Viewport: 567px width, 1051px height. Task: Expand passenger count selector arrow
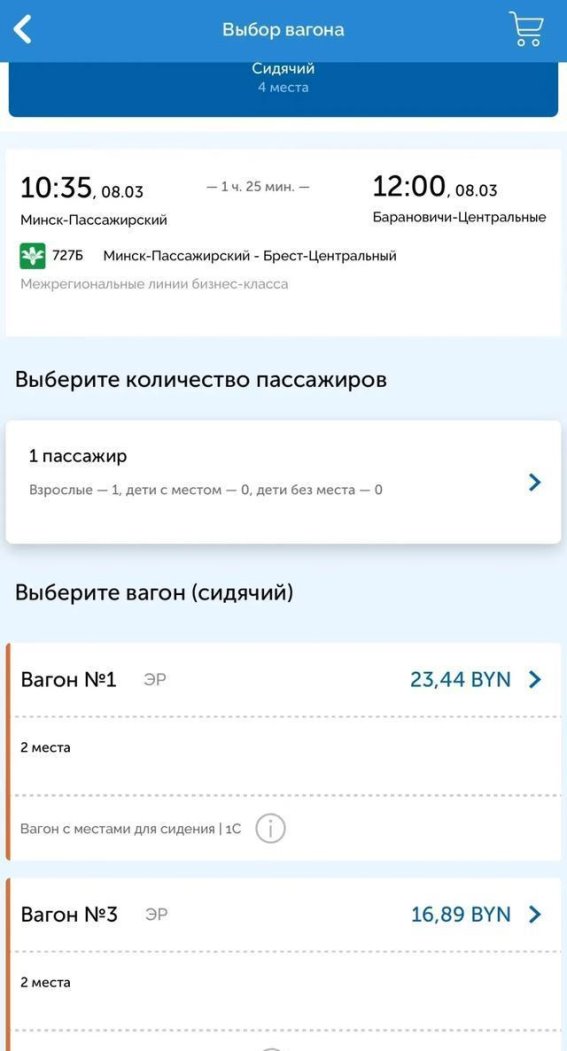point(535,482)
